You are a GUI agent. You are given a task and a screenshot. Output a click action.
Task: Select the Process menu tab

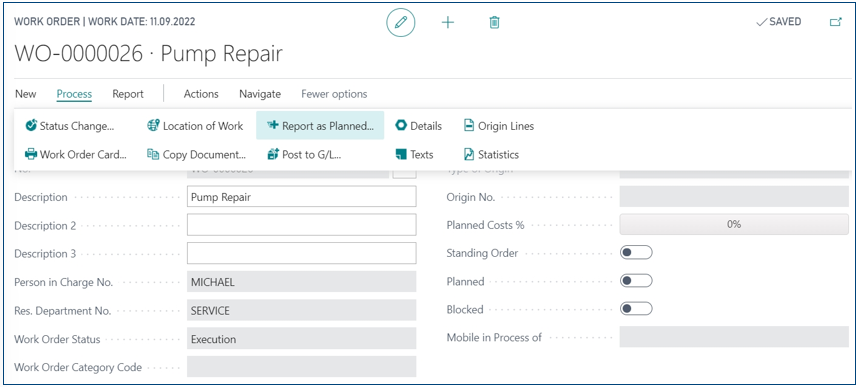tap(74, 94)
